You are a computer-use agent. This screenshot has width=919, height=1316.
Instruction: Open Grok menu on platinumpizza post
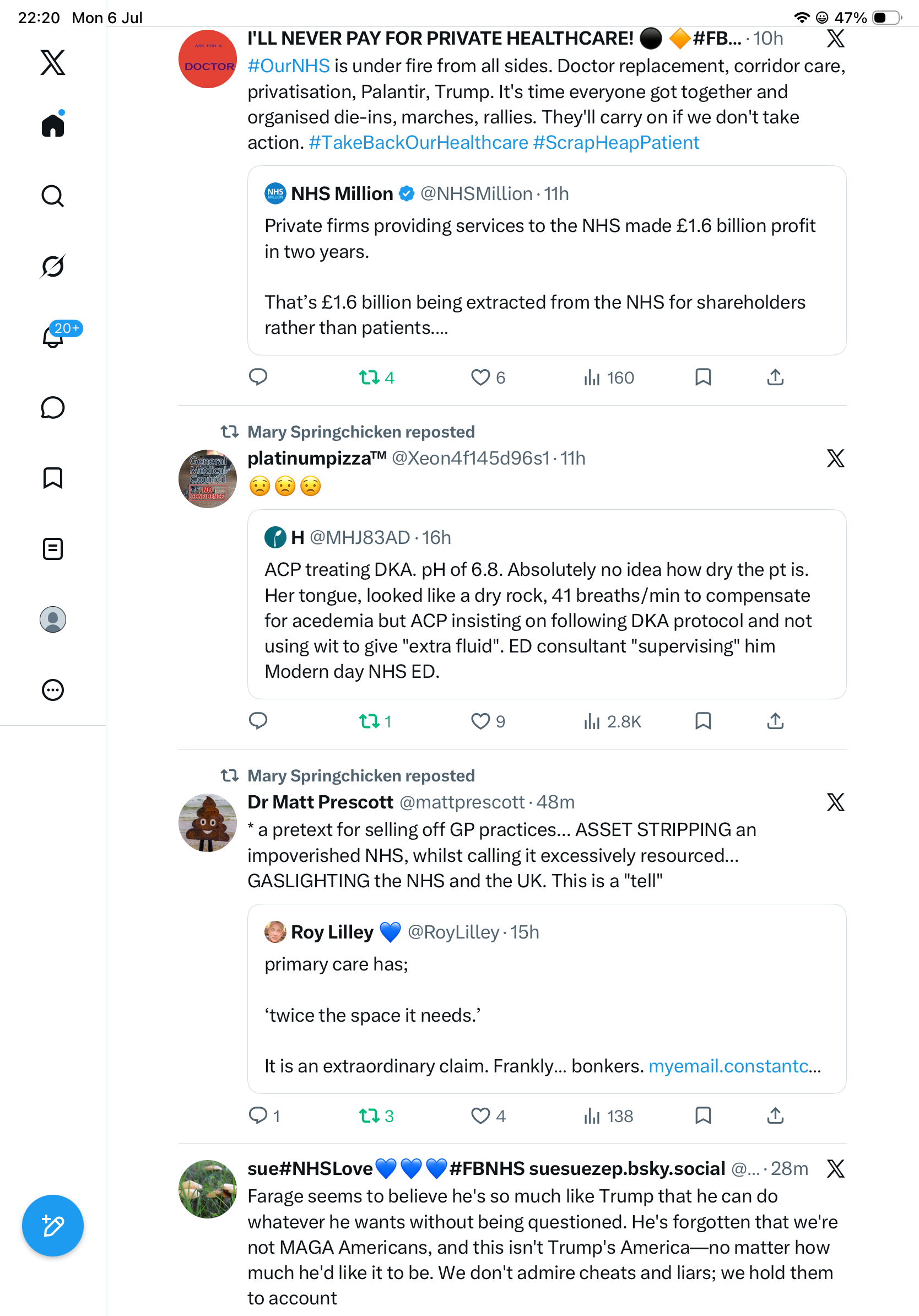pyautogui.click(x=835, y=458)
